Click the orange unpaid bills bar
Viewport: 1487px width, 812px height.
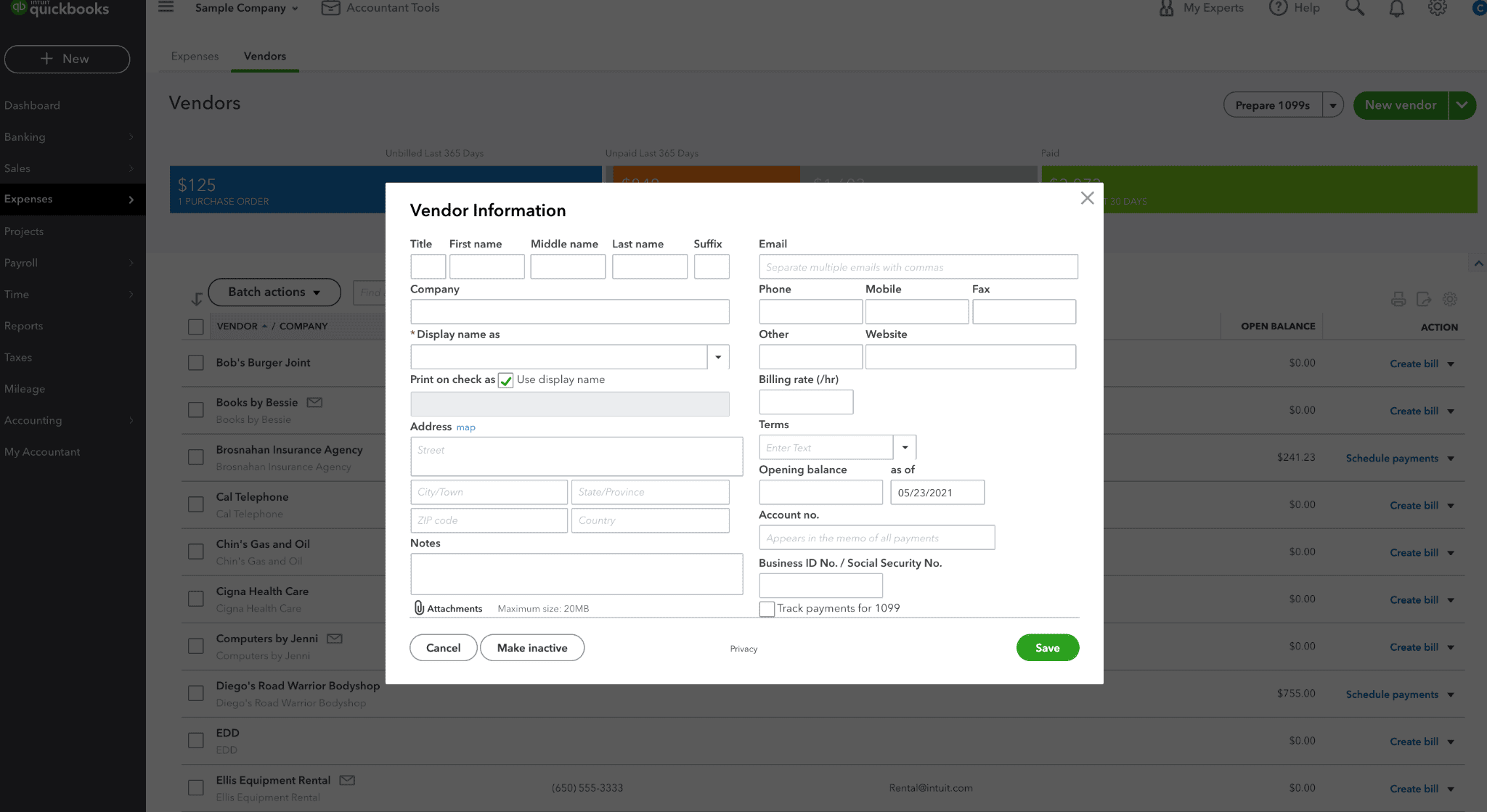coord(706,175)
